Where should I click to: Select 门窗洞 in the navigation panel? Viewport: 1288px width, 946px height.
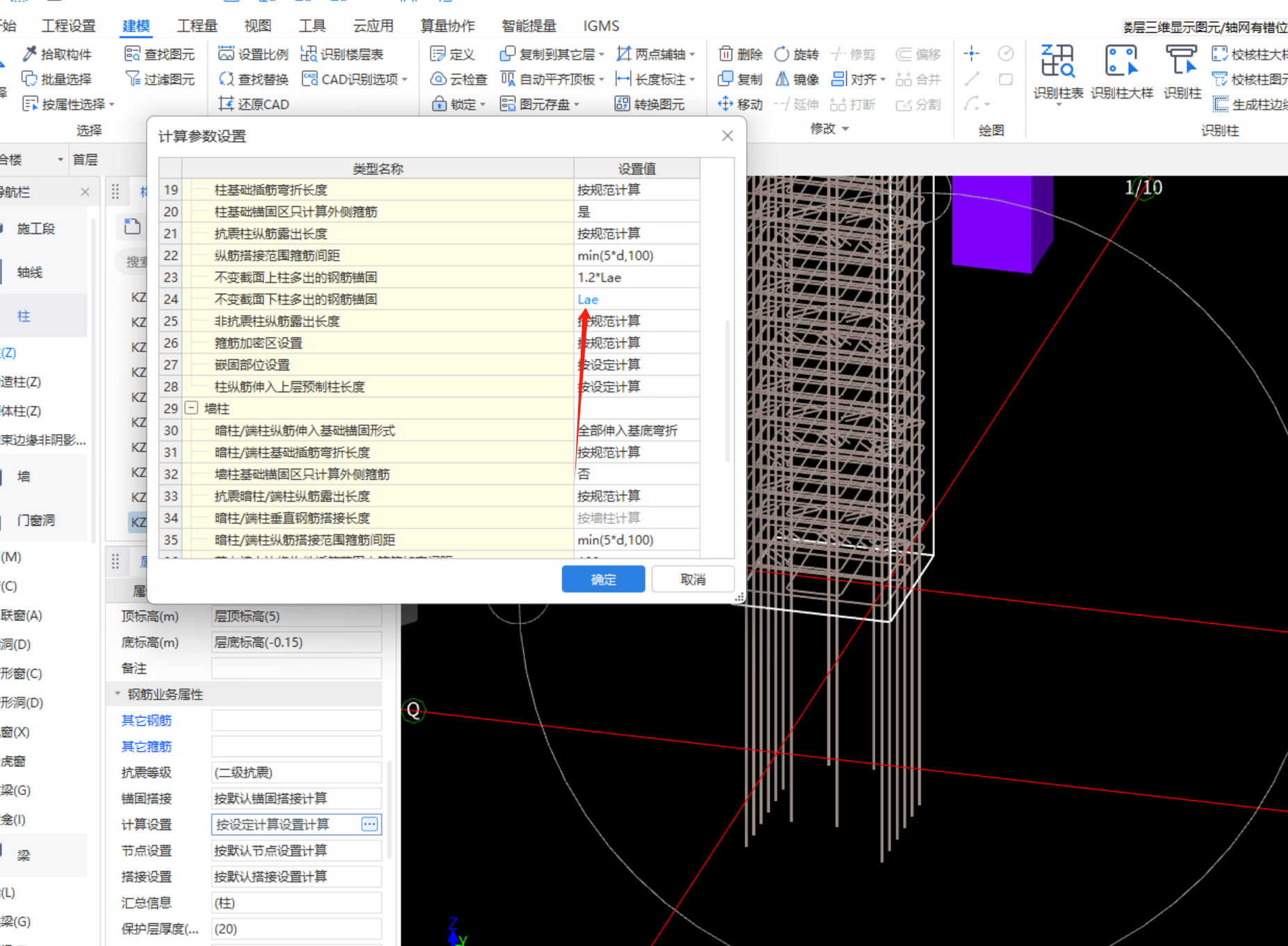(x=36, y=520)
